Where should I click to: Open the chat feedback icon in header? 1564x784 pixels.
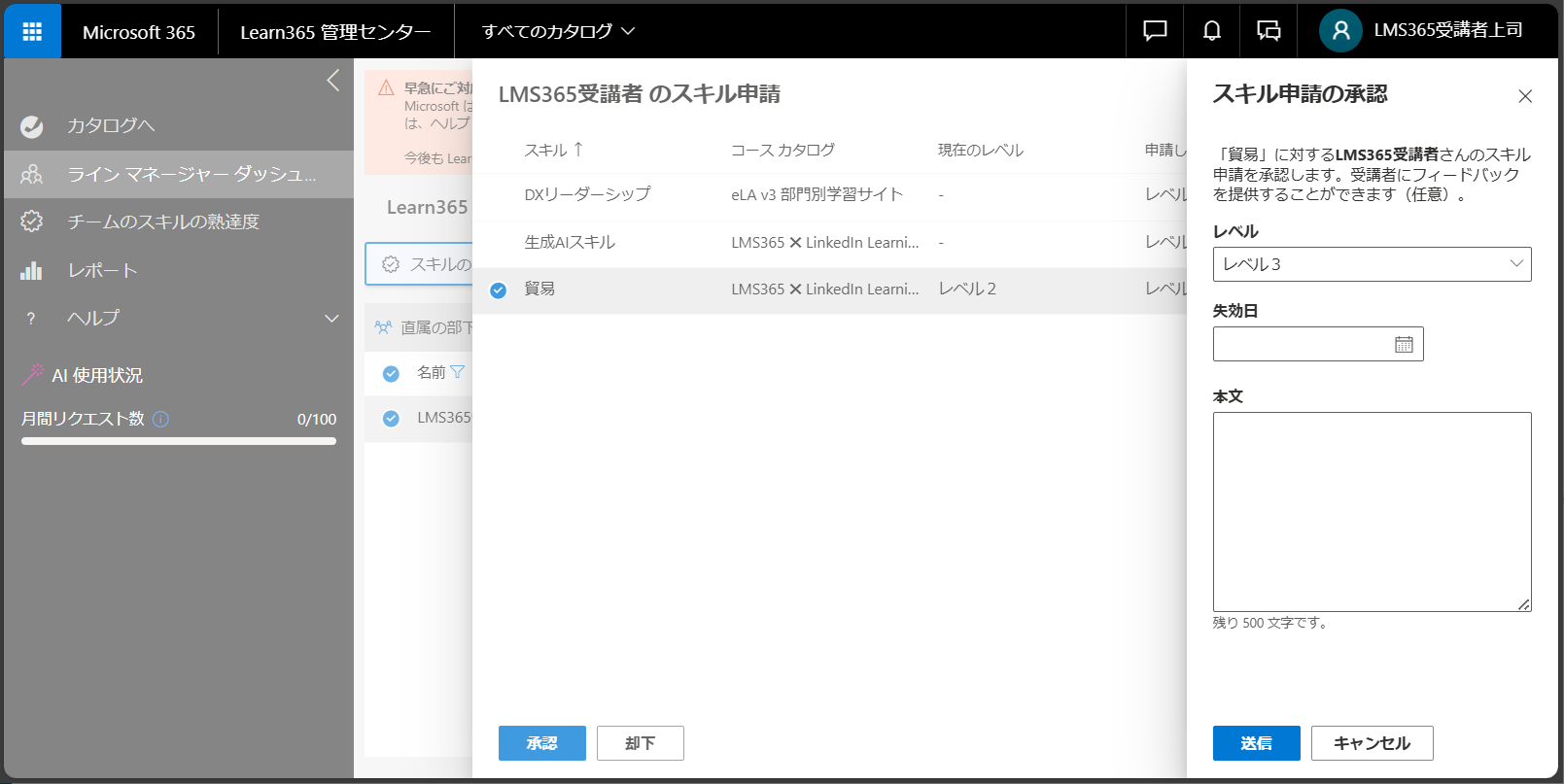[x=1155, y=31]
